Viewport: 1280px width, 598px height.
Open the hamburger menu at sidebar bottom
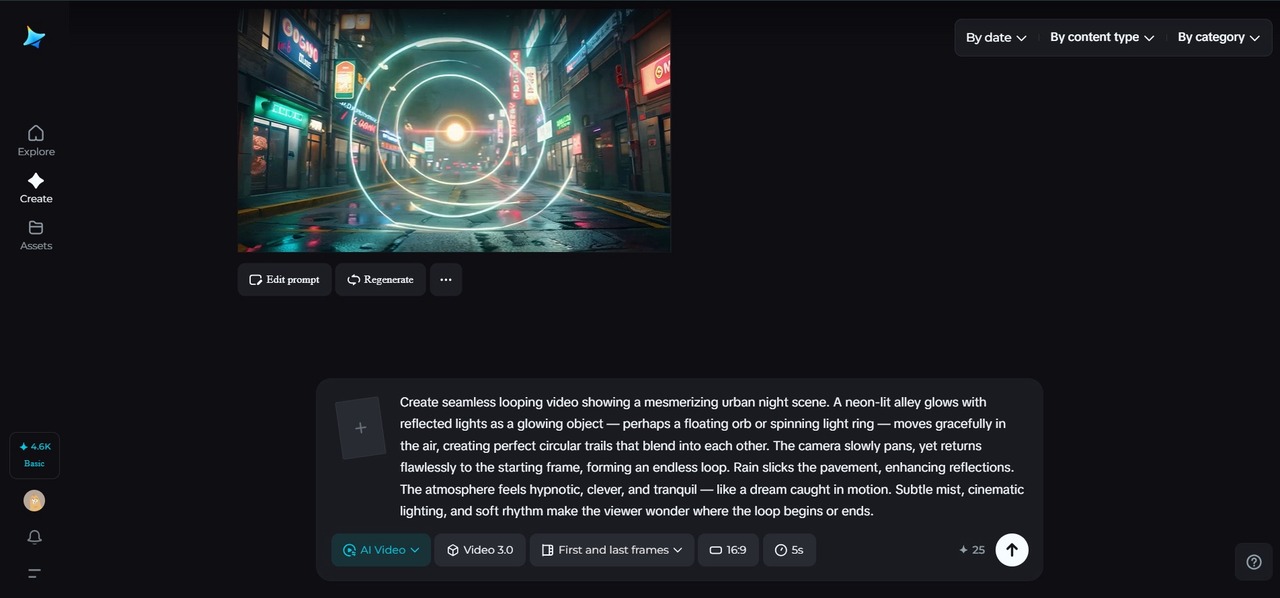pos(34,573)
